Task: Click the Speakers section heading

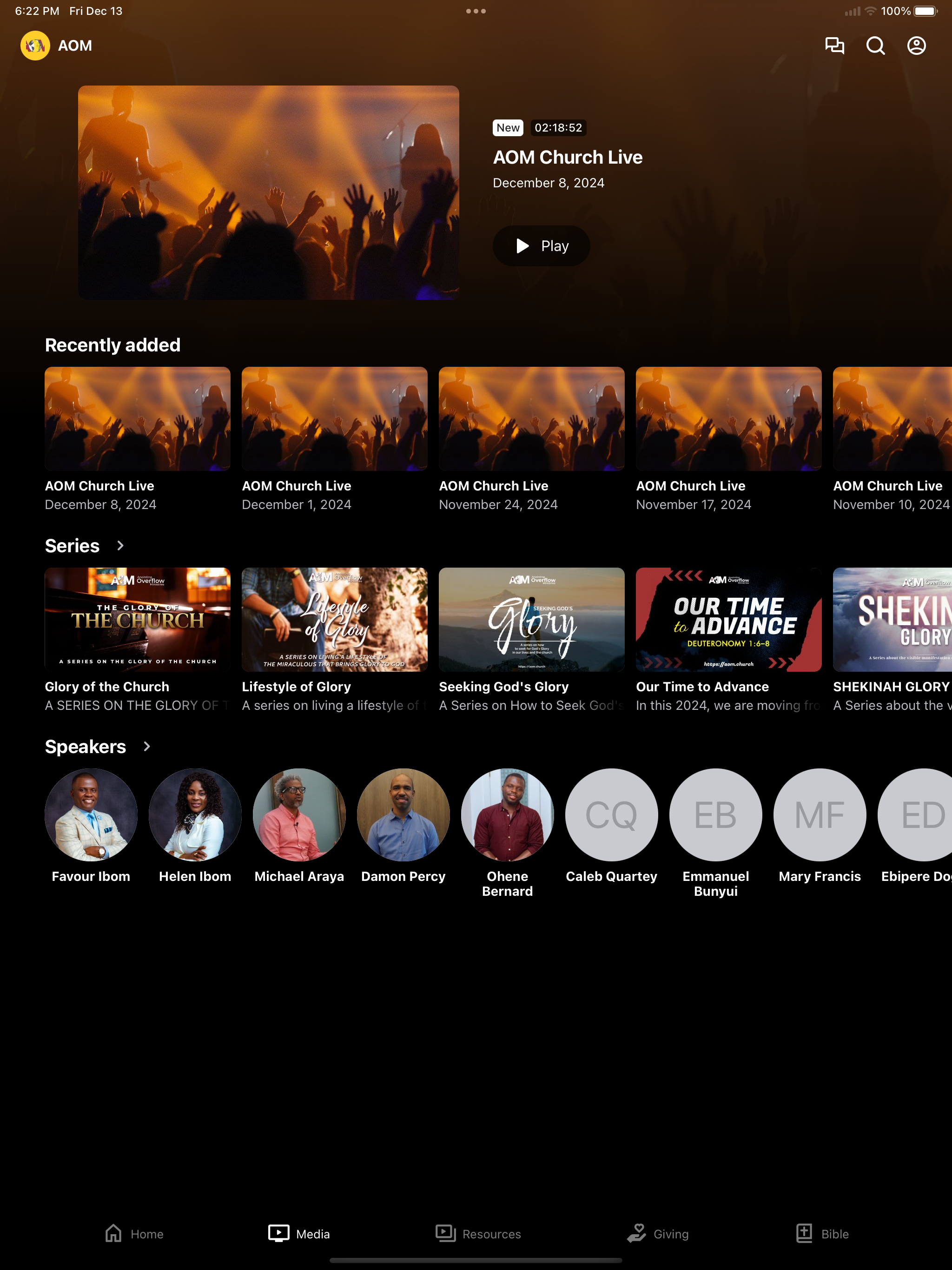Action: tap(86, 747)
